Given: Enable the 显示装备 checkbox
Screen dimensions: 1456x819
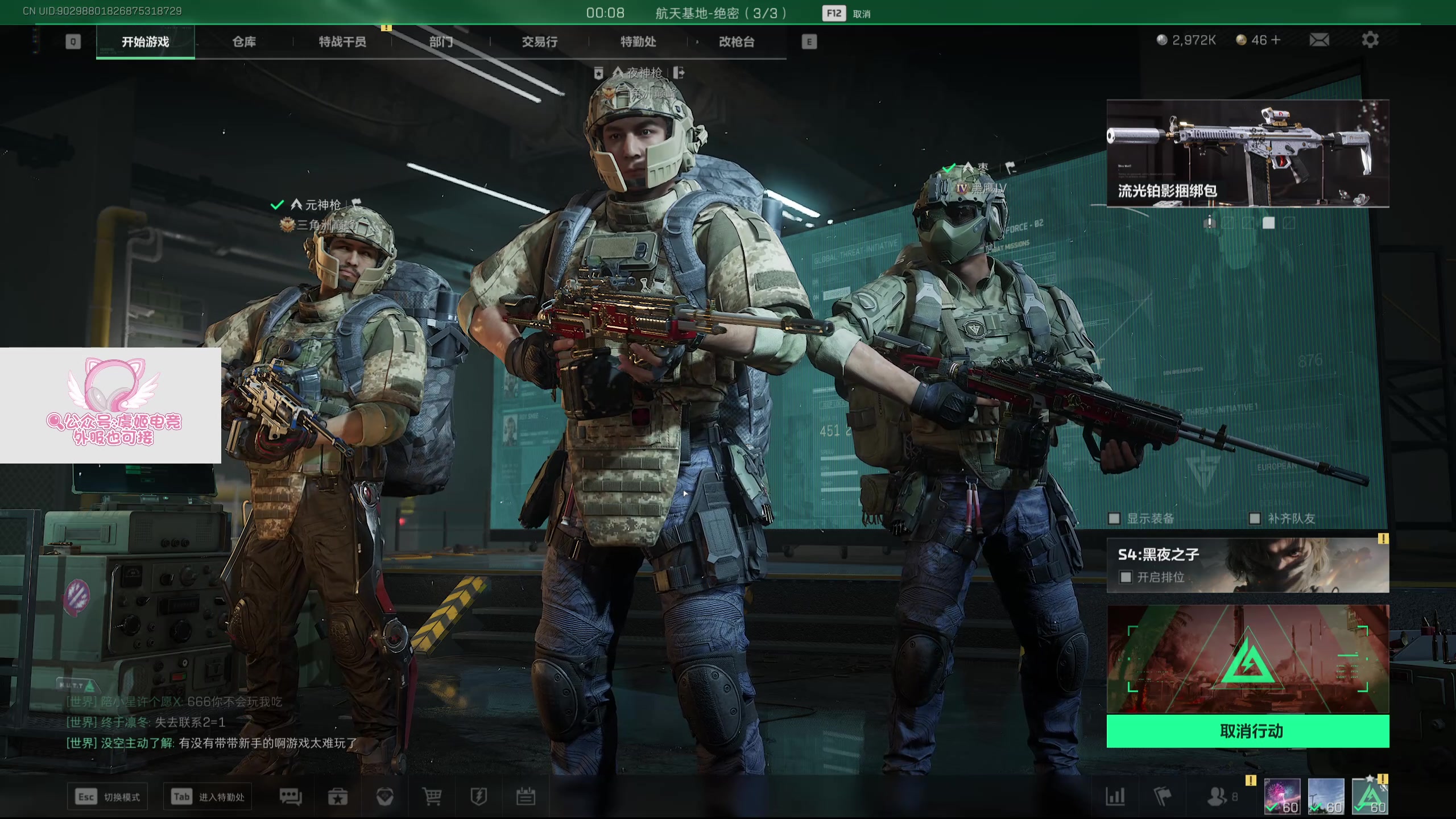Looking at the screenshot, I should 1114,518.
